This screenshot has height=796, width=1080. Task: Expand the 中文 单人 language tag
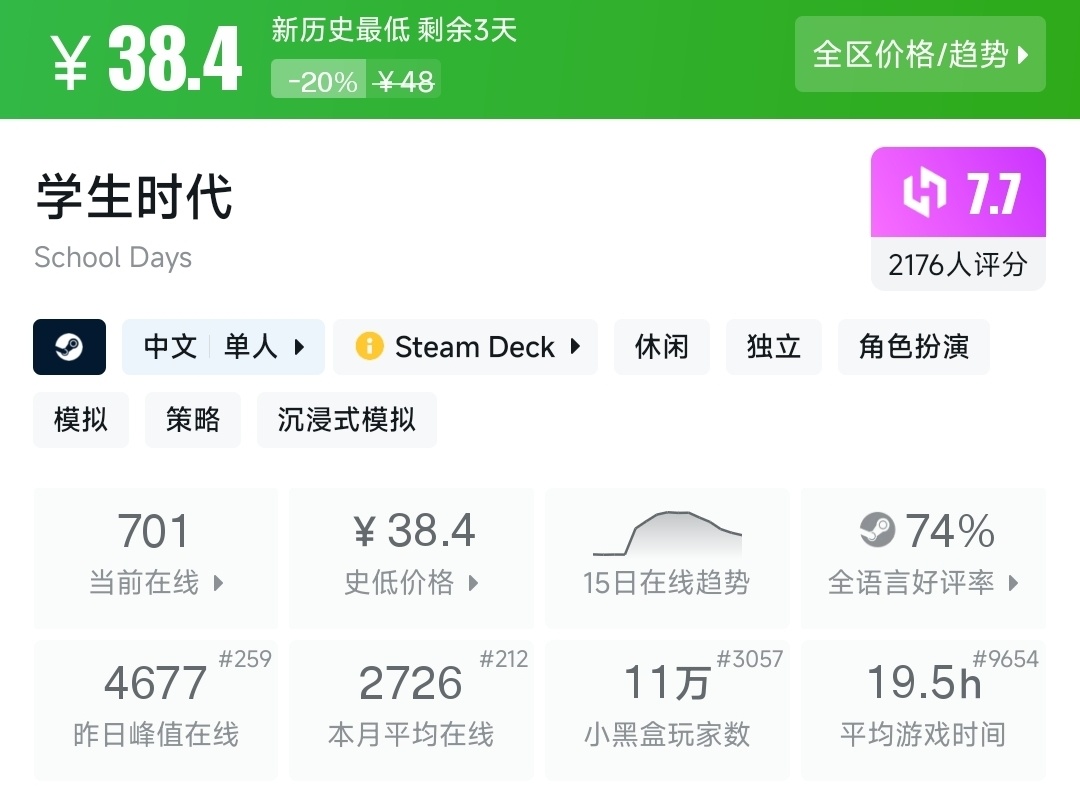point(223,347)
